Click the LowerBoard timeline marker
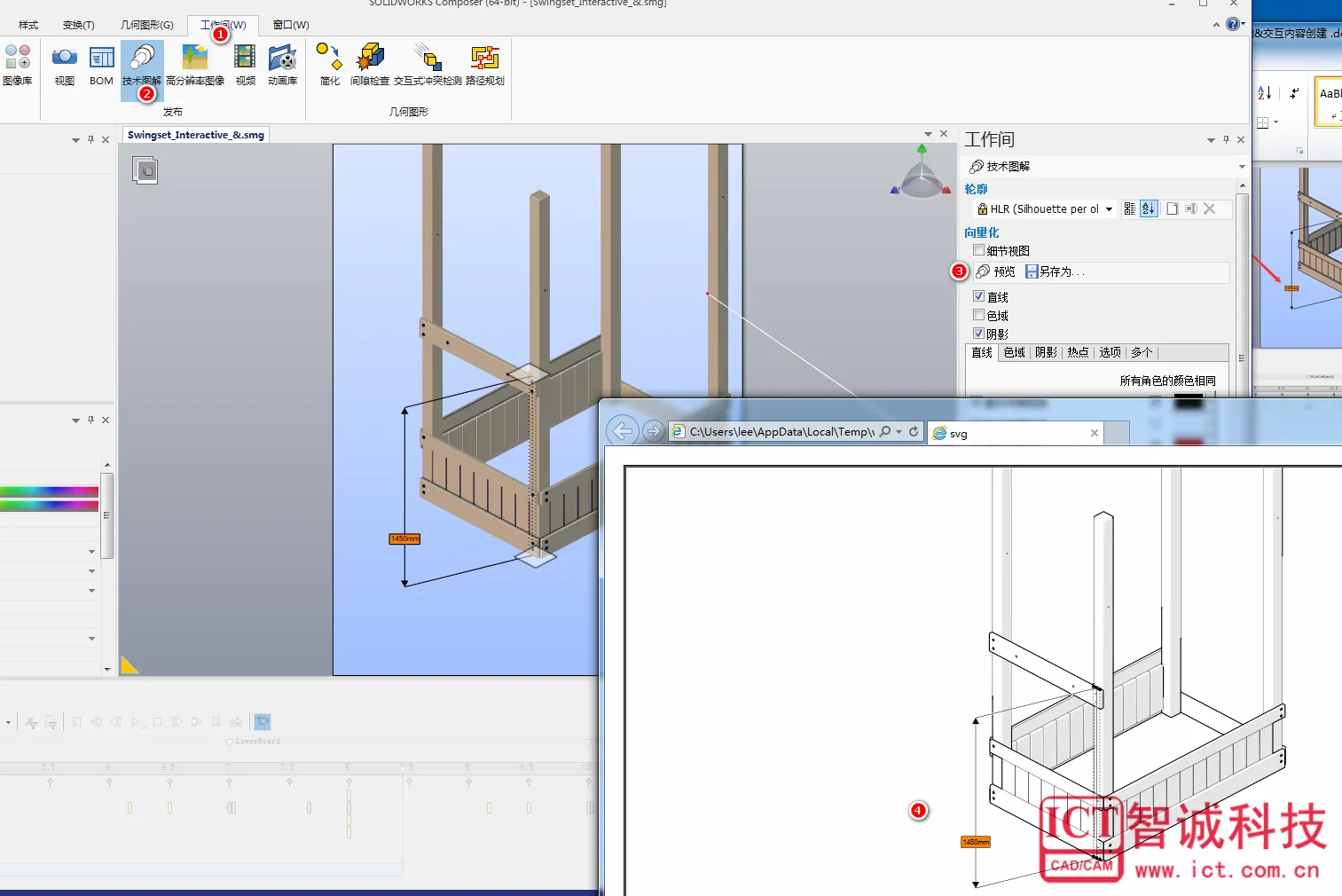The image size is (1342, 896). coord(254,741)
